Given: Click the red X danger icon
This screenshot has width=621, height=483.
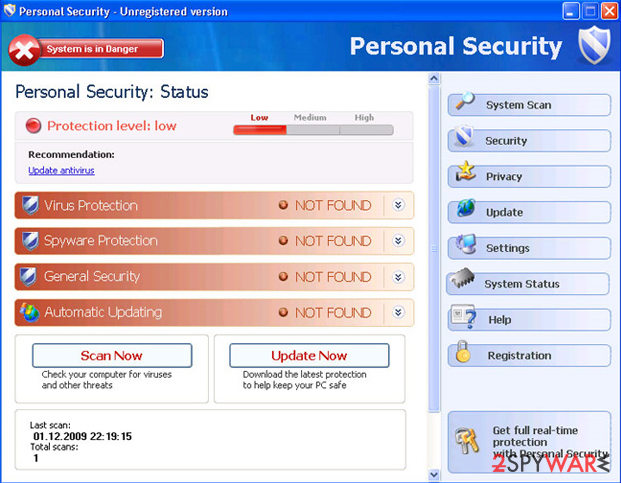Looking at the screenshot, I should click(24, 50).
